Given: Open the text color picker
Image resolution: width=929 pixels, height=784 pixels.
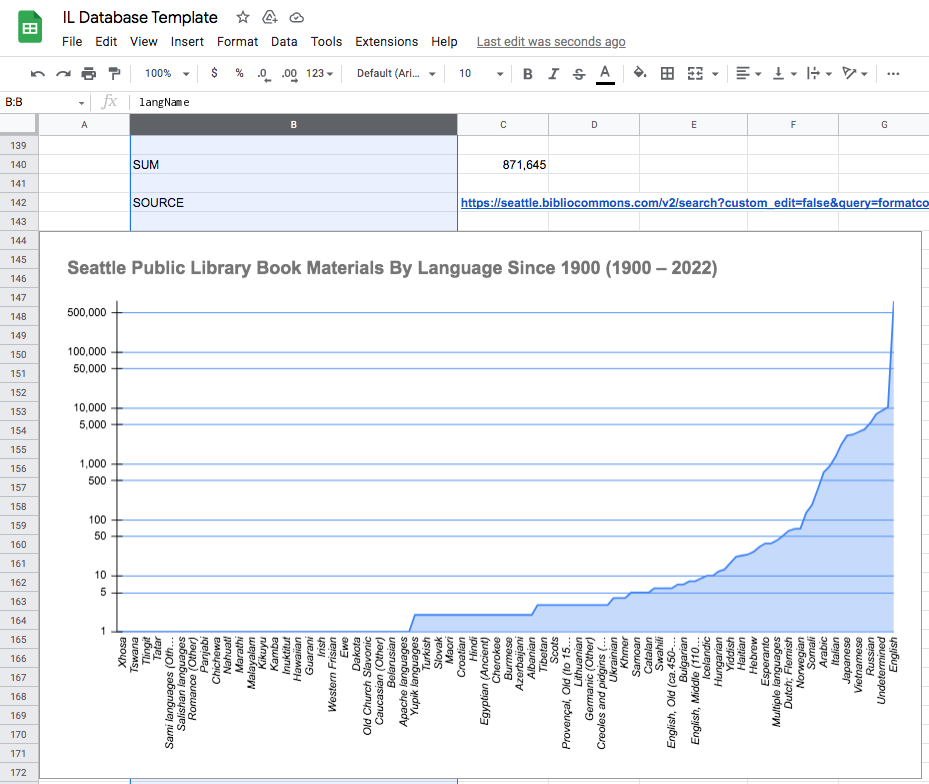Looking at the screenshot, I should (x=605, y=74).
